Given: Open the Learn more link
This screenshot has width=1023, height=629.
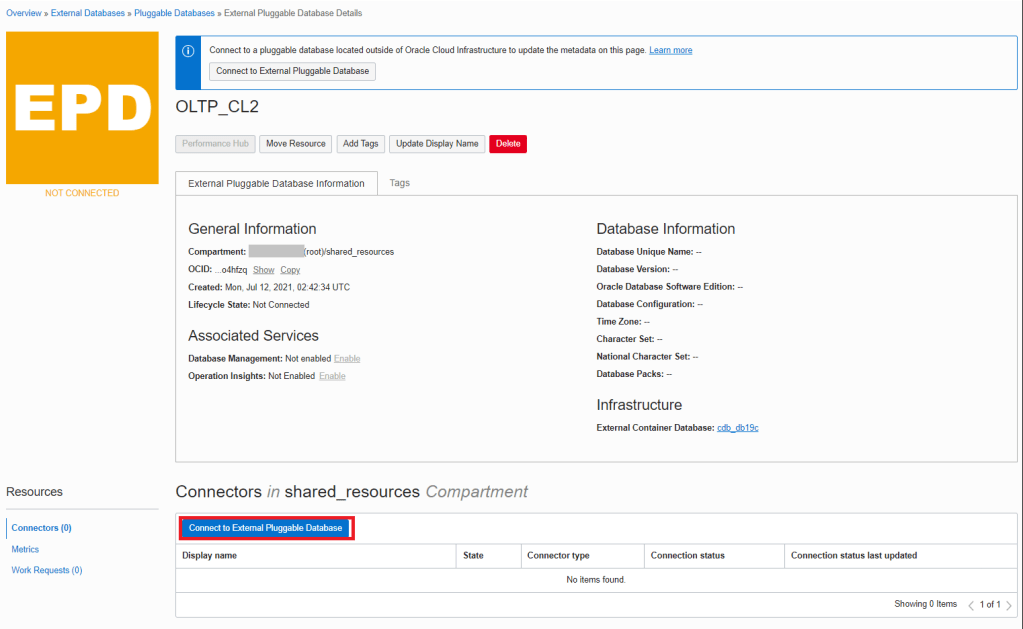Looking at the screenshot, I should coord(670,50).
